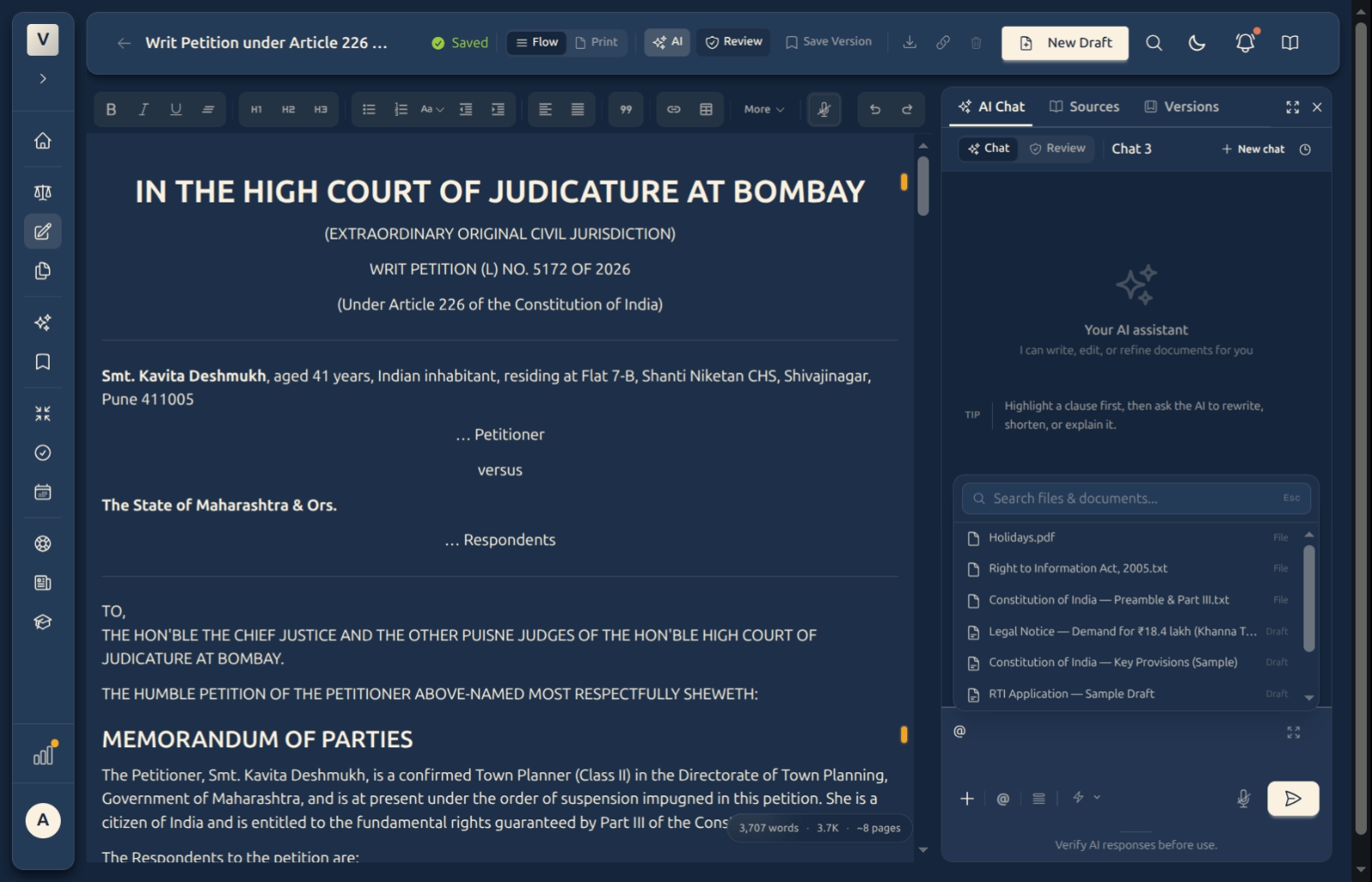This screenshot has width=1372, height=882.
Task: Switch to the Sources tab
Action: (x=1085, y=107)
